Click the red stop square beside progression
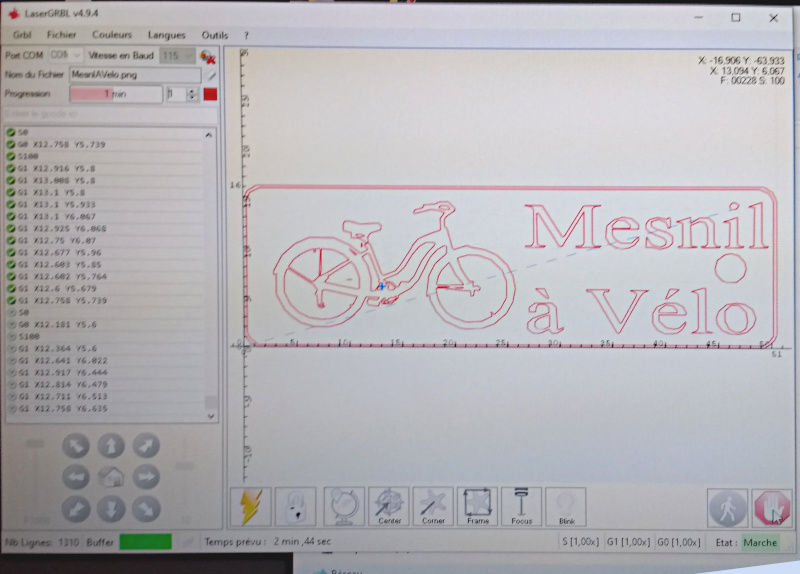Image resolution: width=800 pixels, height=574 pixels. [x=210, y=94]
